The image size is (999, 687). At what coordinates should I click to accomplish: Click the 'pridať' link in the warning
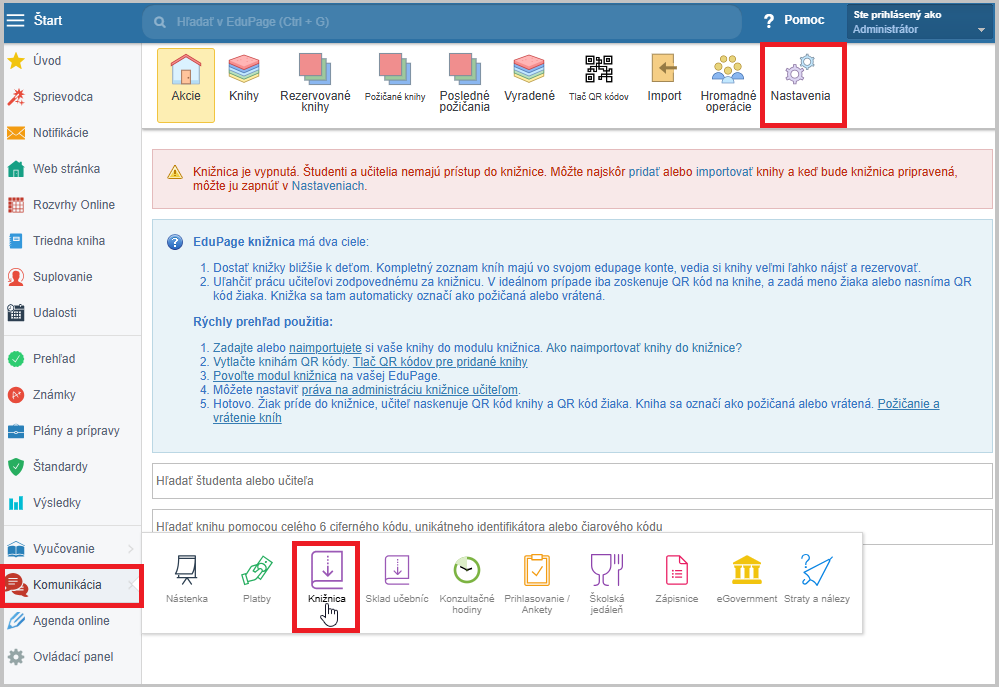point(644,172)
